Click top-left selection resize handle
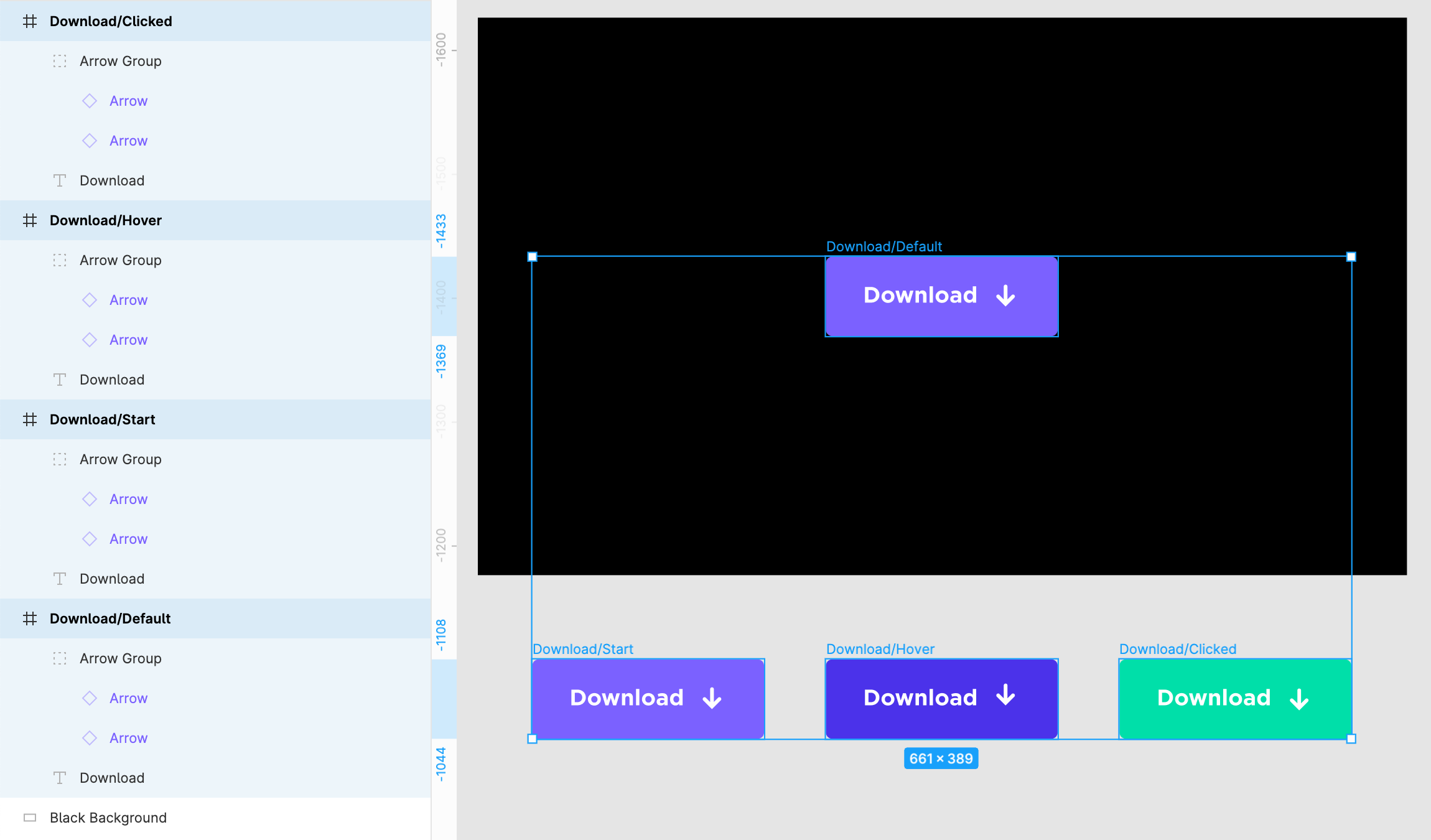The image size is (1431, 840). (x=532, y=256)
